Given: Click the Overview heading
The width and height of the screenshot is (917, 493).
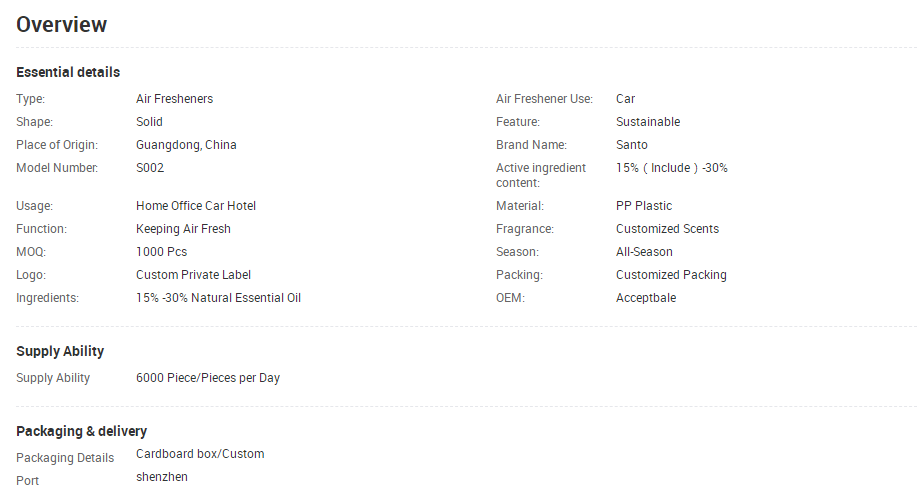Looking at the screenshot, I should pyautogui.click(x=62, y=25).
